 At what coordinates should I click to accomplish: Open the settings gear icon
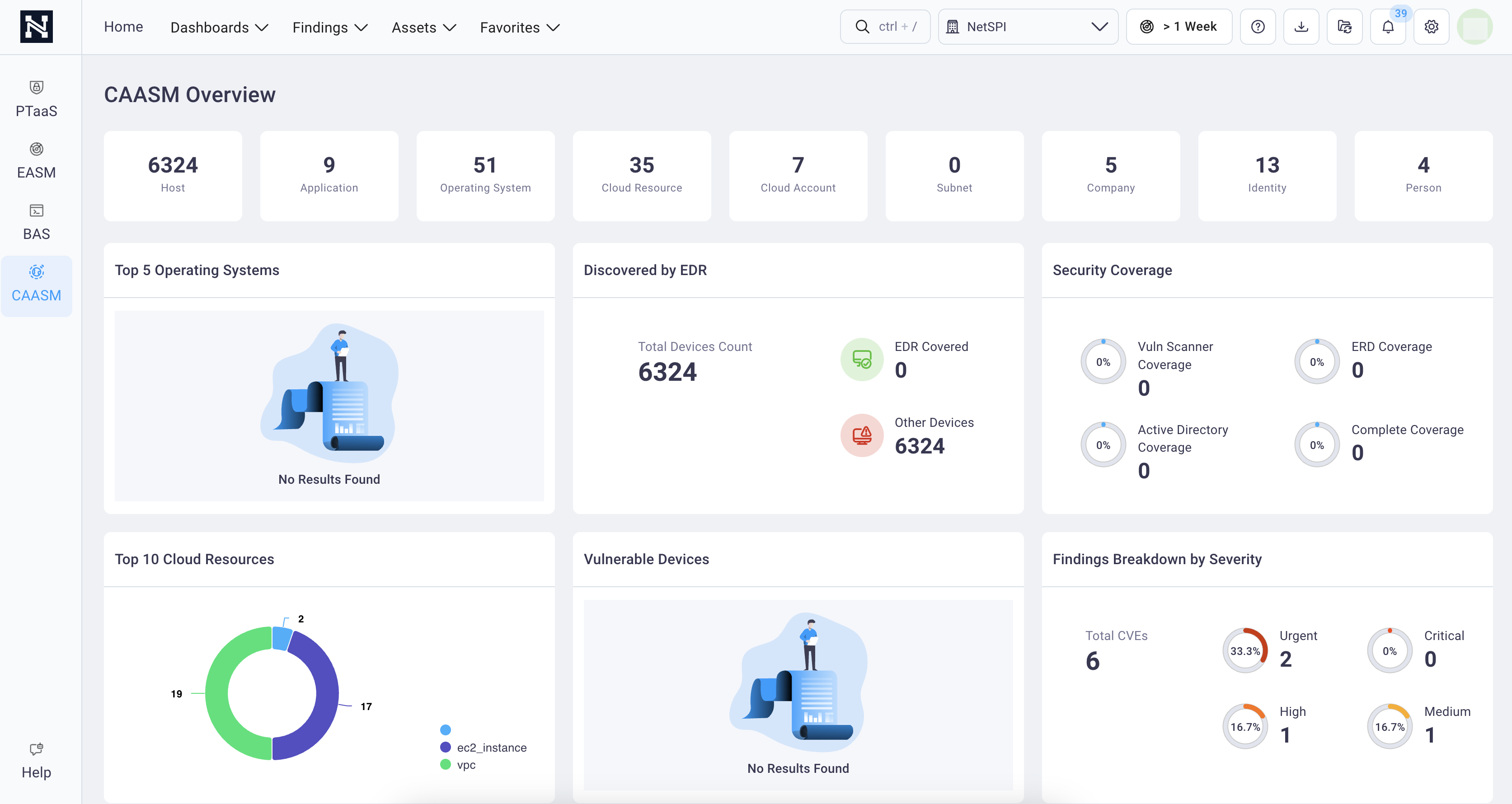point(1431,27)
